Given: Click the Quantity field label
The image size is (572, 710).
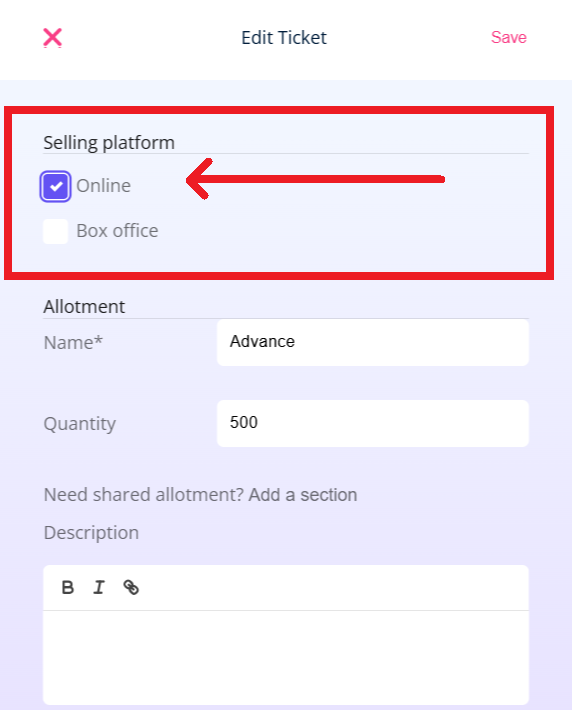Looking at the screenshot, I should click(80, 424).
